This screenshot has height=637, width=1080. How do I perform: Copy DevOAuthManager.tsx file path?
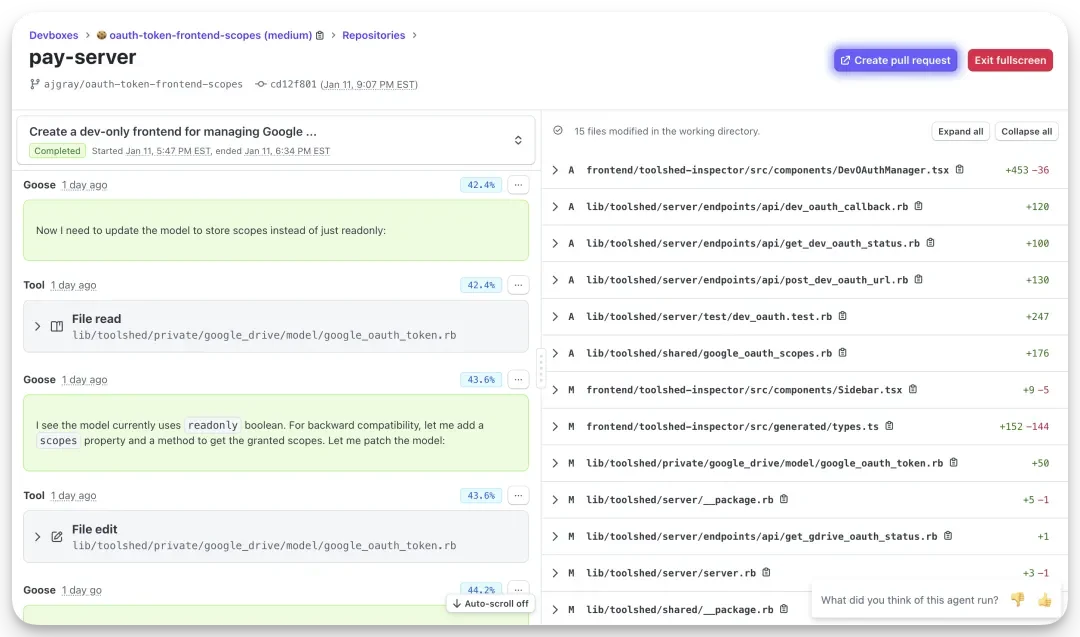[960, 170]
